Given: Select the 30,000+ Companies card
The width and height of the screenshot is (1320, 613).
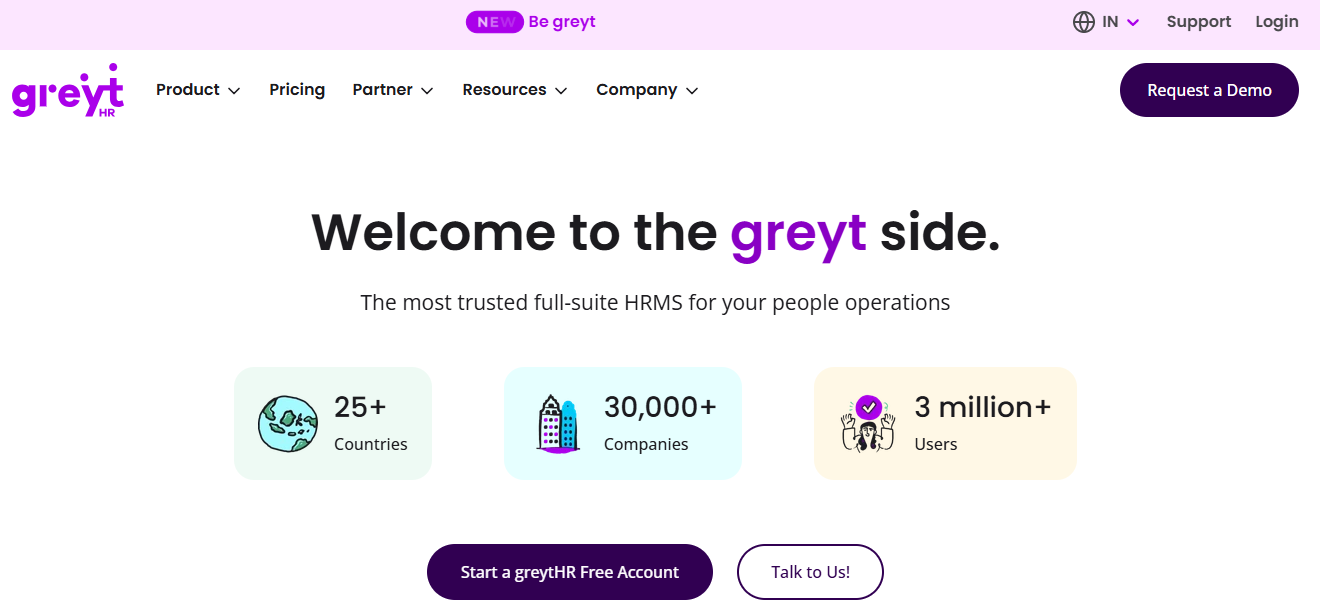Looking at the screenshot, I should click(623, 423).
